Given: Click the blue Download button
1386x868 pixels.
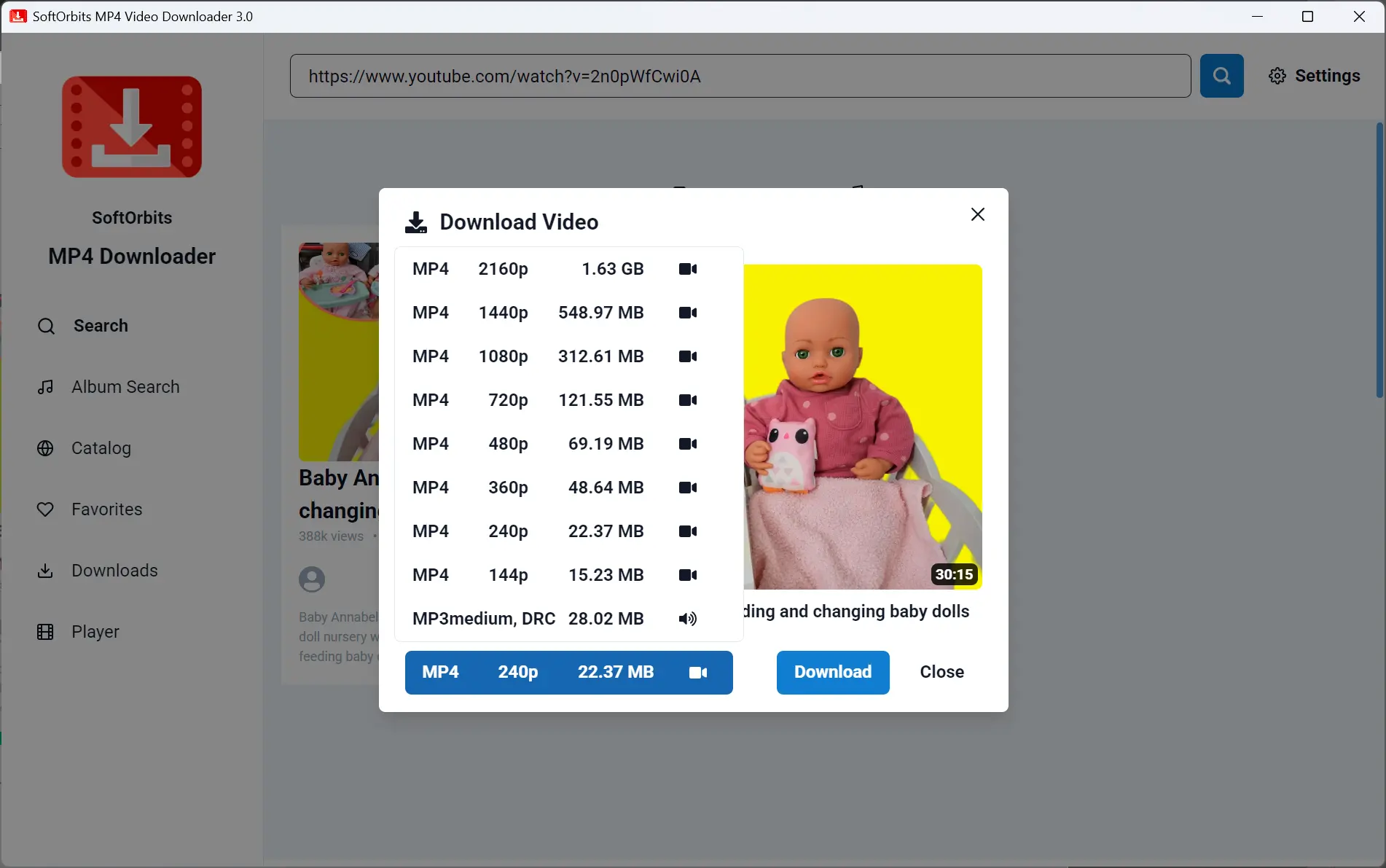Looking at the screenshot, I should 832,672.
